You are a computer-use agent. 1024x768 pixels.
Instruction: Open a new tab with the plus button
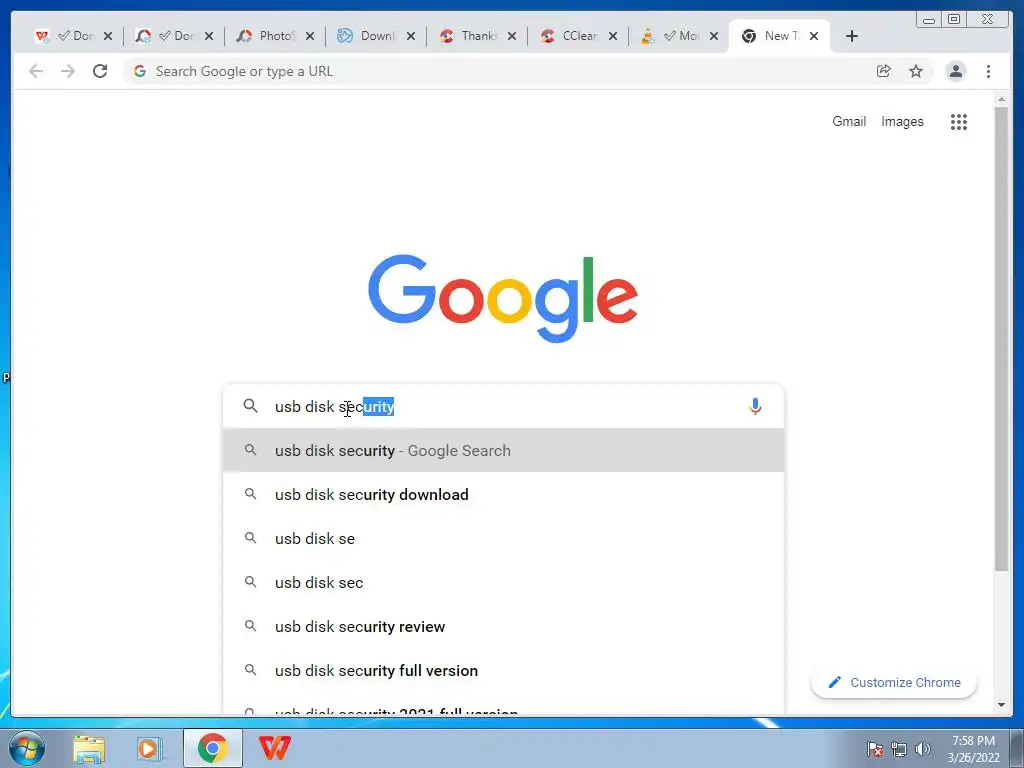pyautogui.click(x=852, y=36)
